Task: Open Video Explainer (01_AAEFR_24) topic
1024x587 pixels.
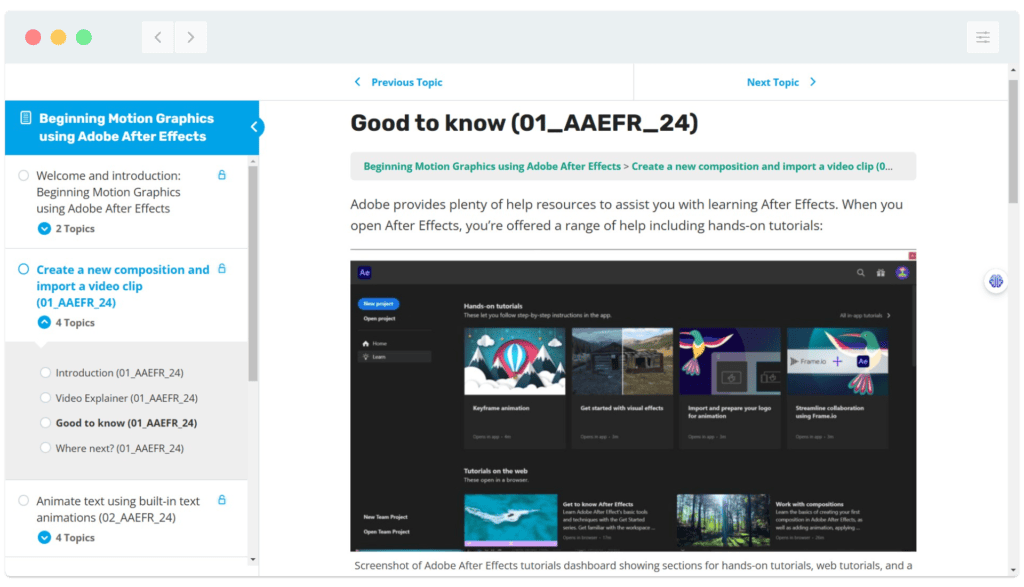Action: [126, 398]
